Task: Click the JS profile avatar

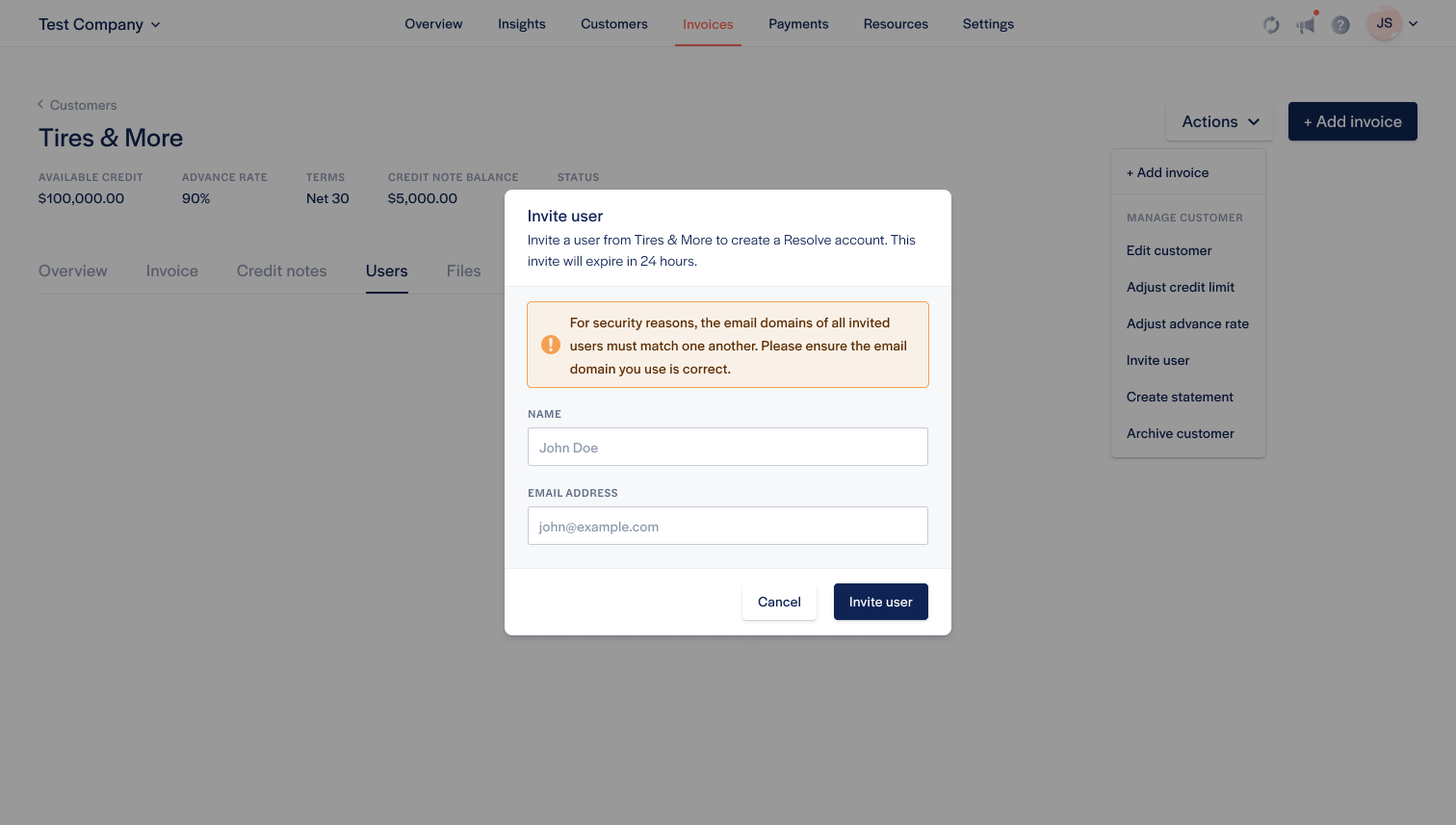Action: 1384,22
